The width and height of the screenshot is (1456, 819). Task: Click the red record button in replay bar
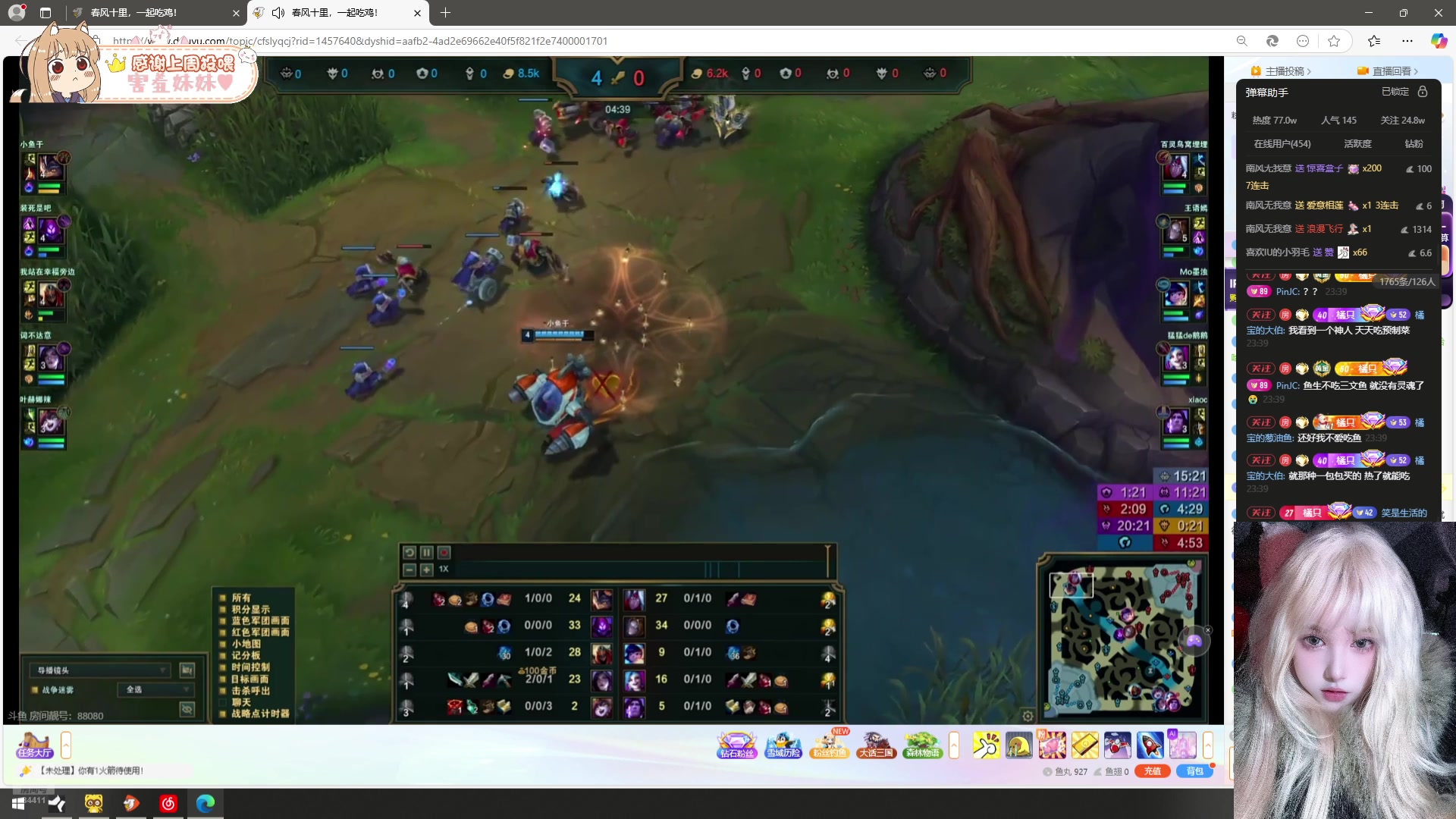click(444, 553)
